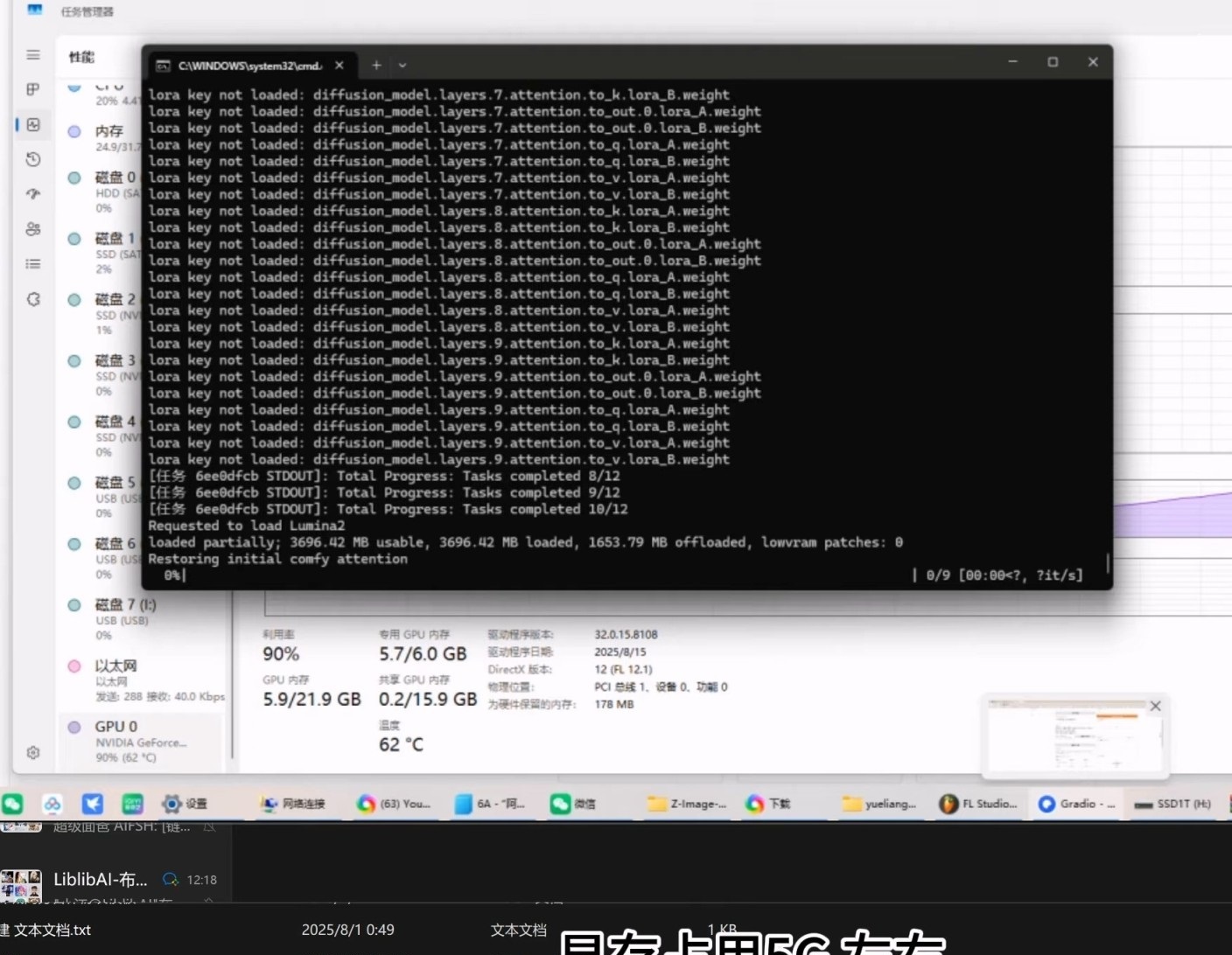Switch to FL Studio from taskbar

click(978, 804)
